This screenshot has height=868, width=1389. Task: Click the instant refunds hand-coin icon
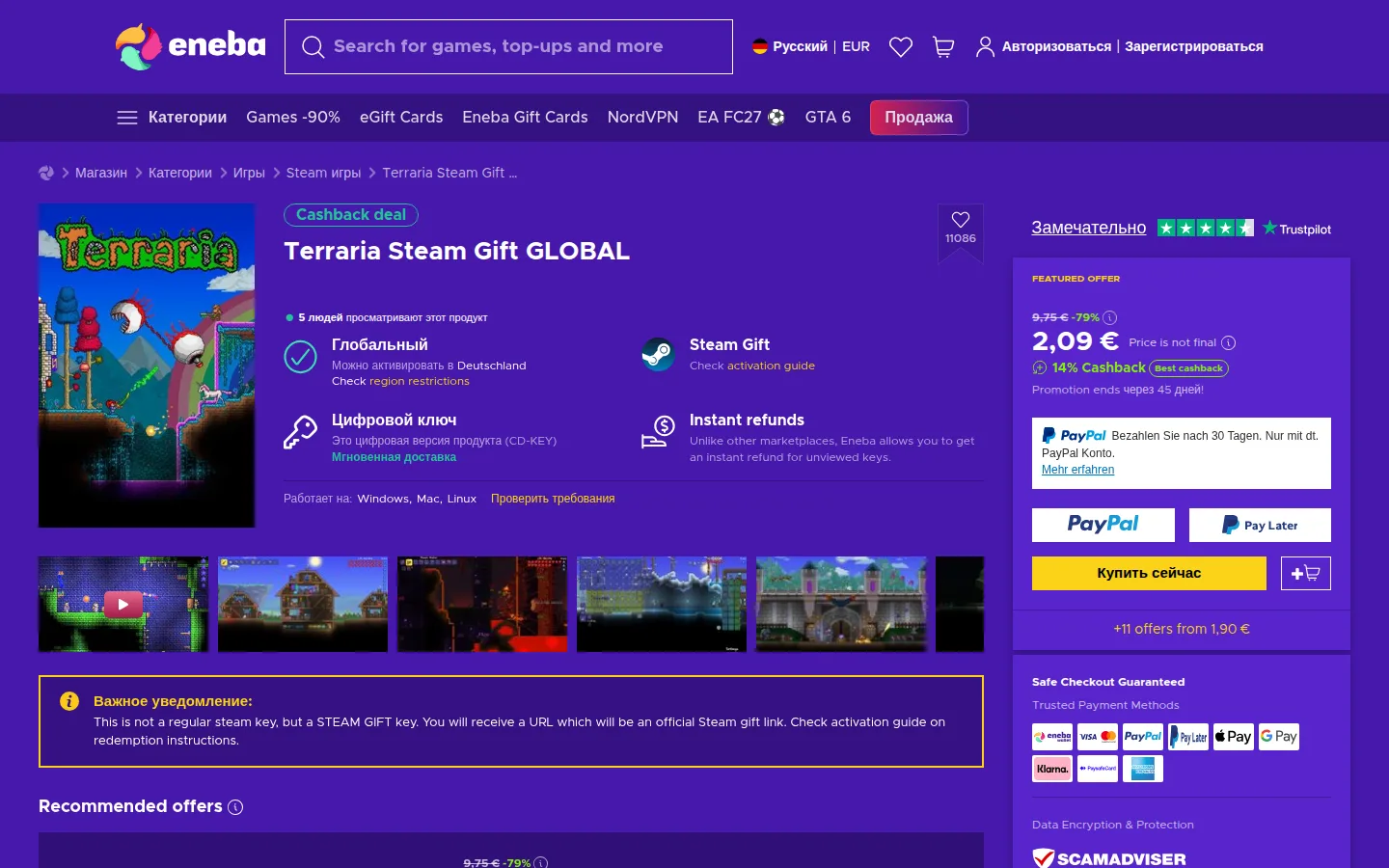click(658, 432)
